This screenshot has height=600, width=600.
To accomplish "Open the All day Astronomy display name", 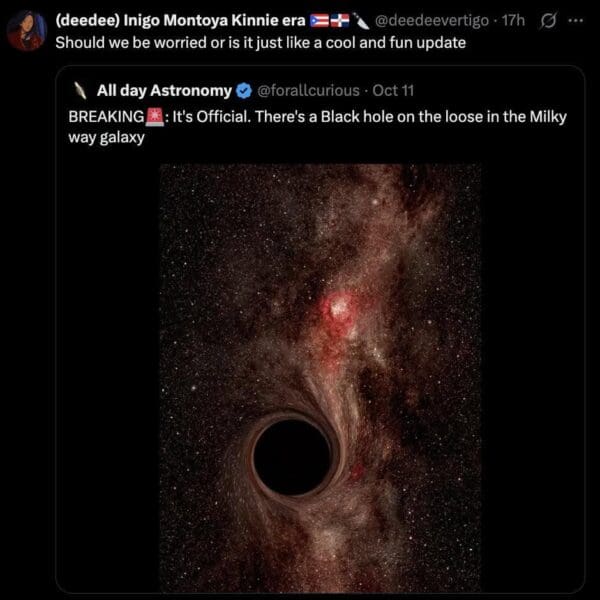I will pos(164,91).
